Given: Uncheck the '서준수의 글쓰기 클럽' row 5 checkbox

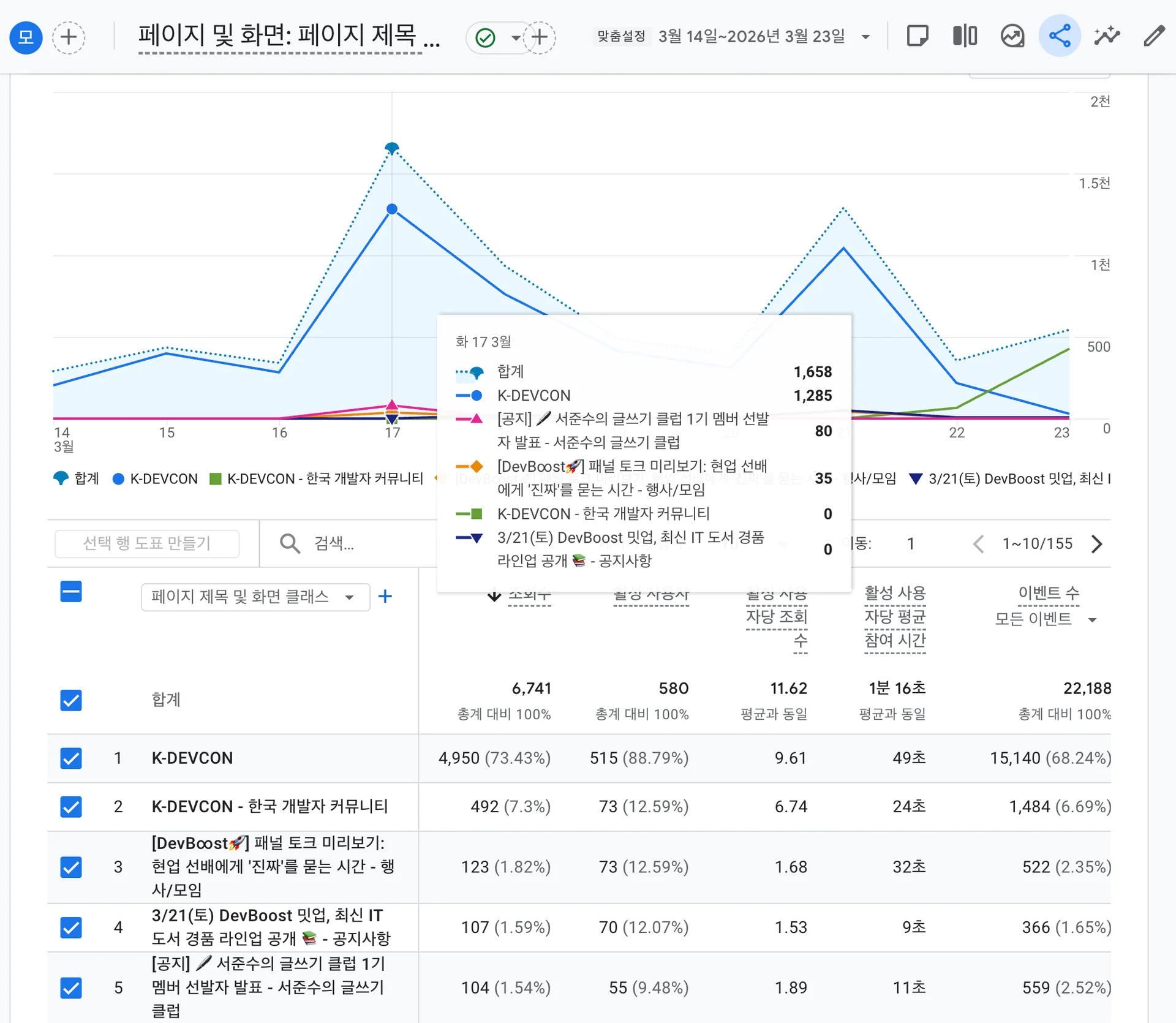Looking at the screenshot, I should pos(71,987).
